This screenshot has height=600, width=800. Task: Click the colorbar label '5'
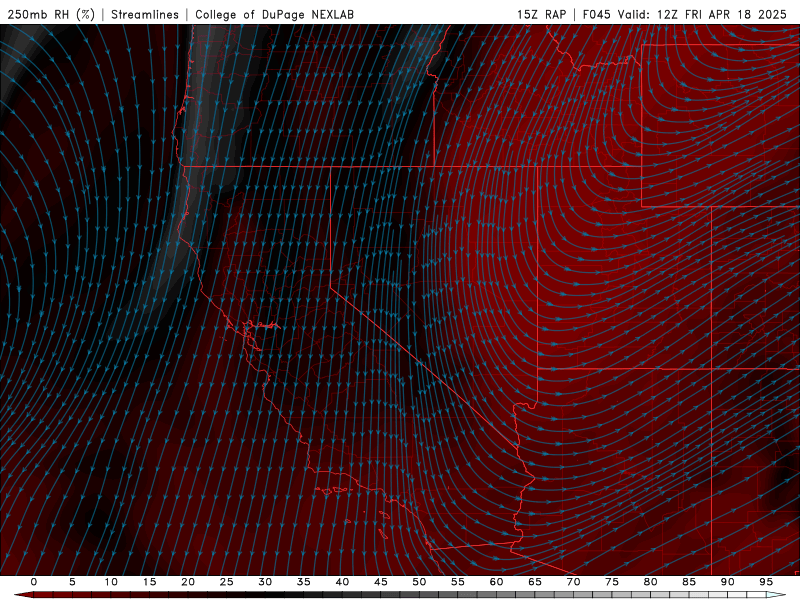click(x=72, y=582)
